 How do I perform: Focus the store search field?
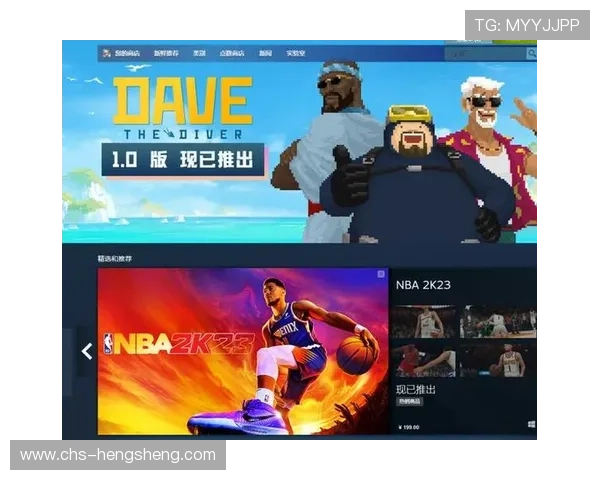tap(485, 54)
